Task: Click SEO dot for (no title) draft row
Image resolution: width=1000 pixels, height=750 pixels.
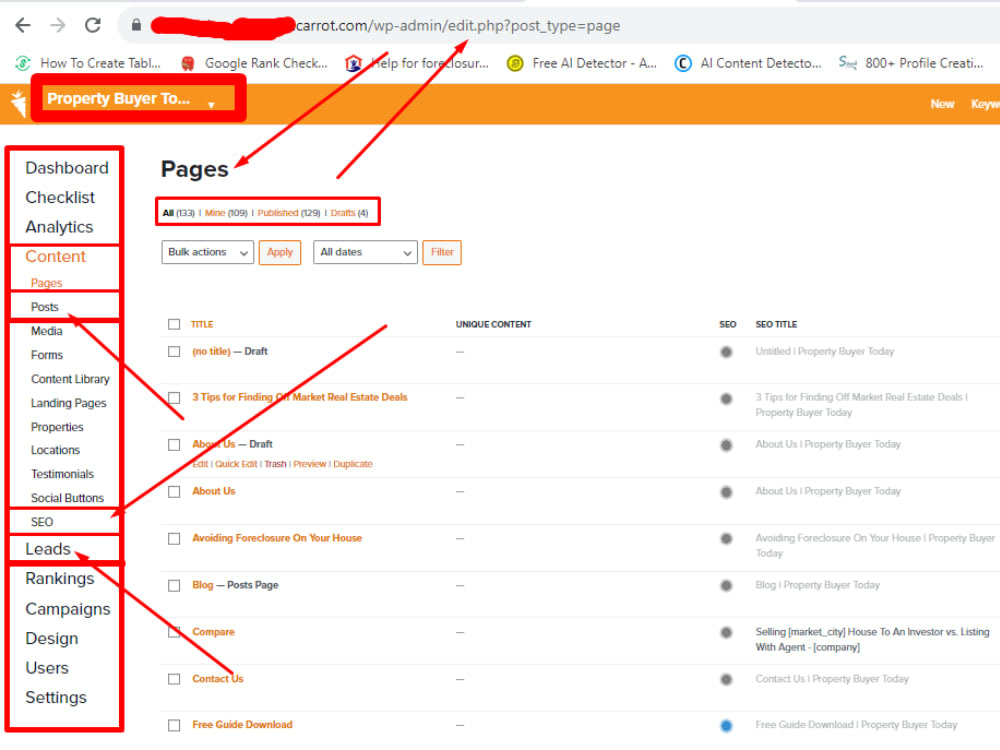Action: click(726, 352)
